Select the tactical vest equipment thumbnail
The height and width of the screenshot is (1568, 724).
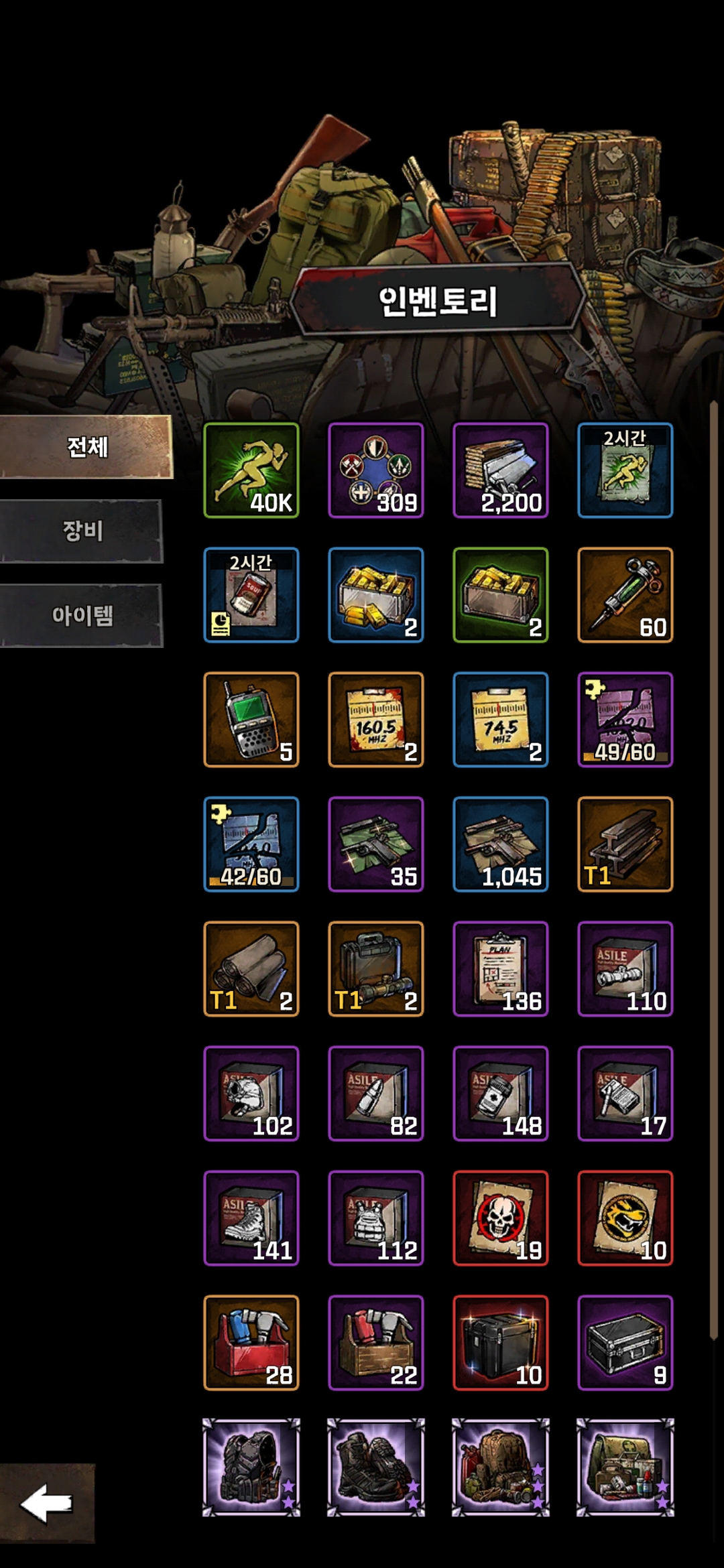click(251, 1467)
